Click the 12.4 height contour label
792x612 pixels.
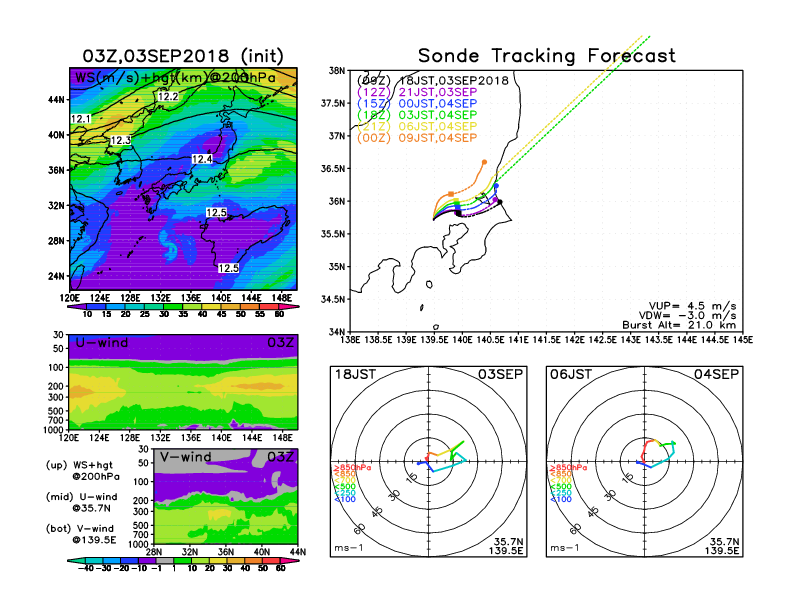tap(202, 159)
